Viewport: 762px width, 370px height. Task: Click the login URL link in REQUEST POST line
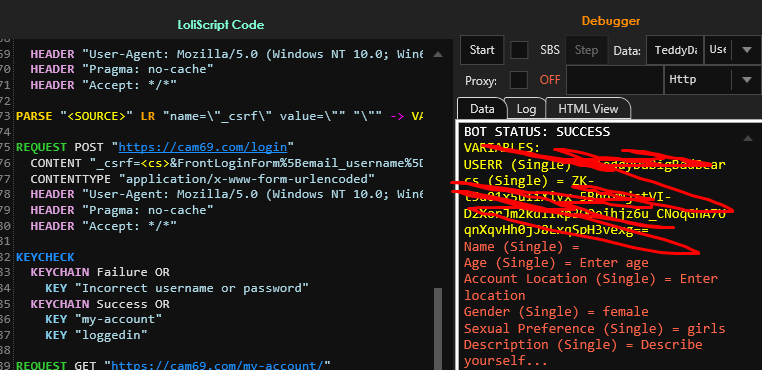click(204, 147)
